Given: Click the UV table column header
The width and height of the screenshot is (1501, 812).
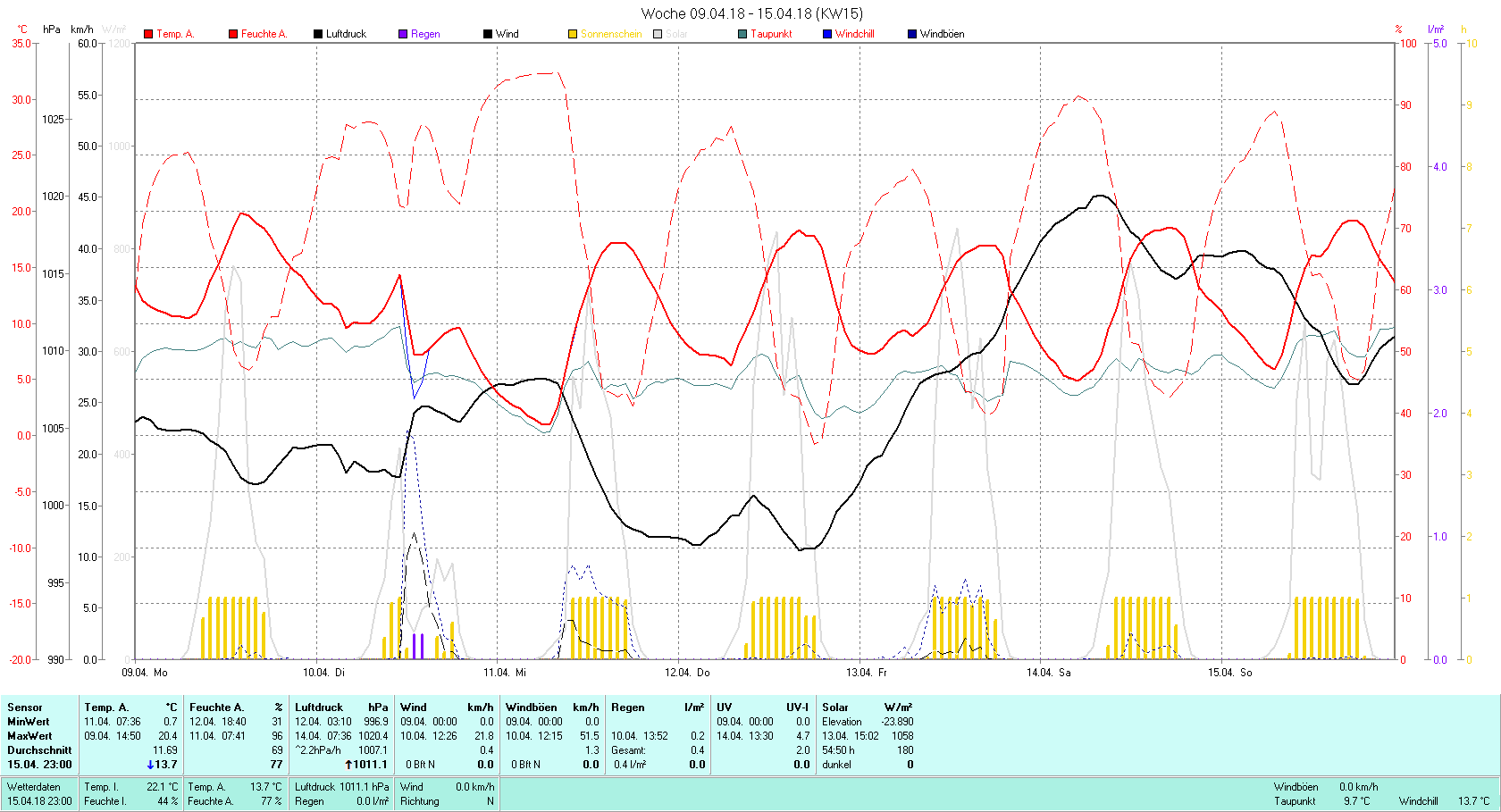Looking at the screenshot, I should tap(725, 707).
